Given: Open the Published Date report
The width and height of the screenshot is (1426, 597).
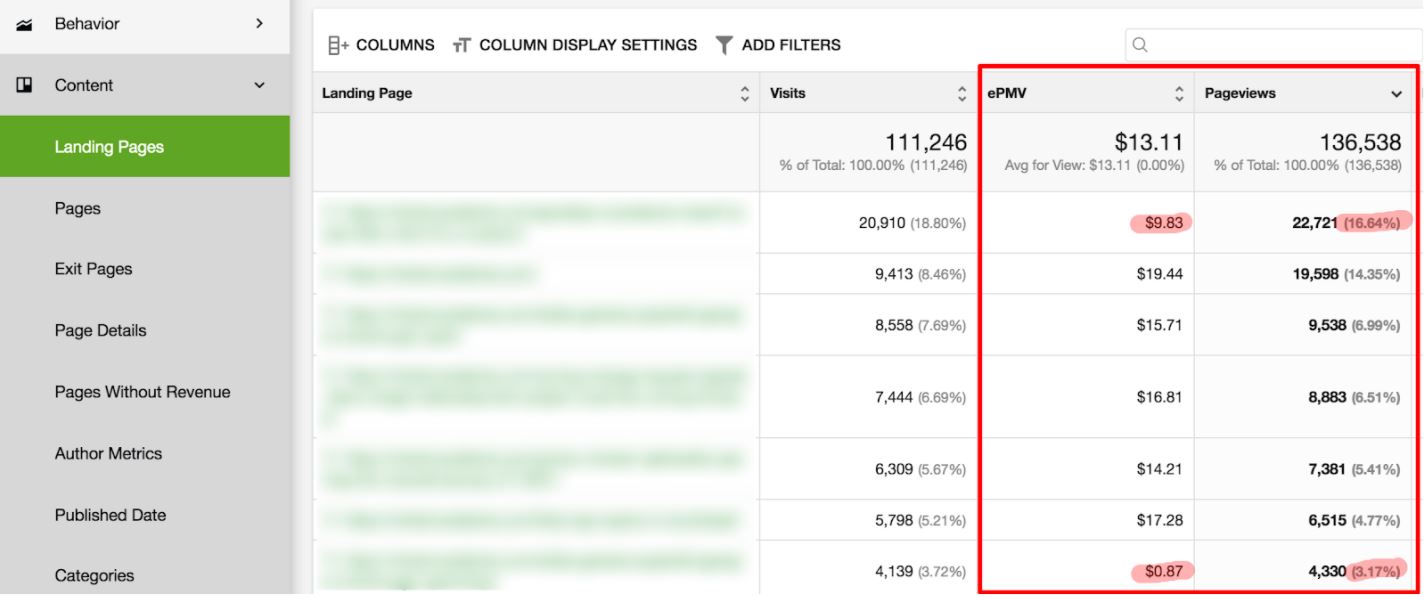Looking at the screenshot, I should [x=110, y=515].
